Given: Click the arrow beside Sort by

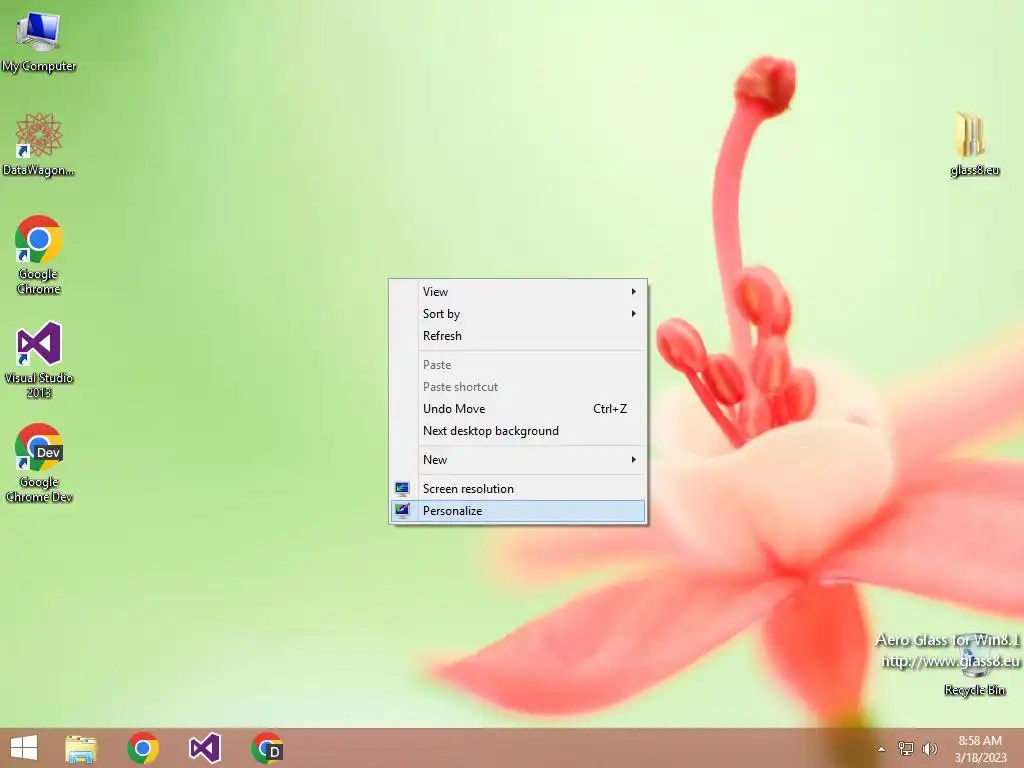Looking at the screenshot, I should click(x=633, y=313).
